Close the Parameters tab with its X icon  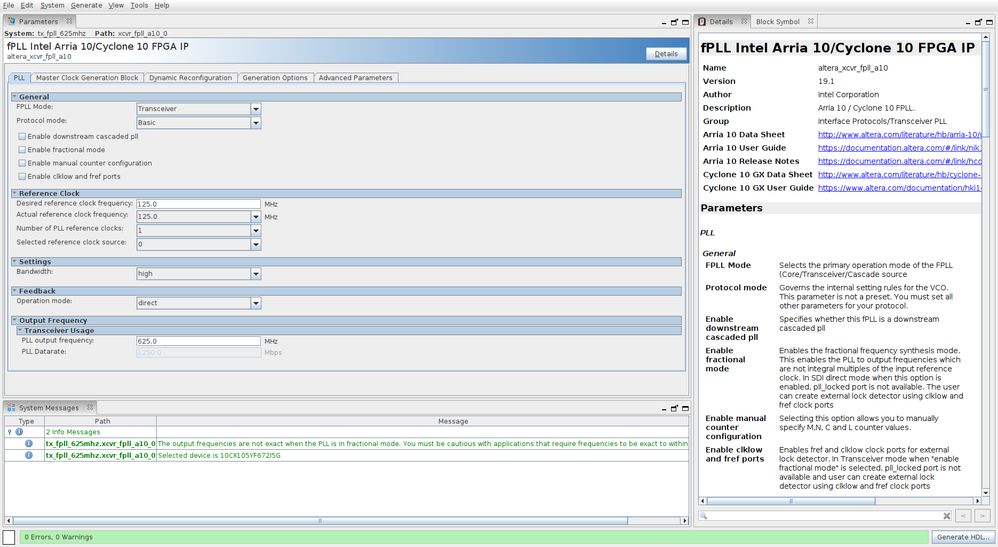[69, 21]
